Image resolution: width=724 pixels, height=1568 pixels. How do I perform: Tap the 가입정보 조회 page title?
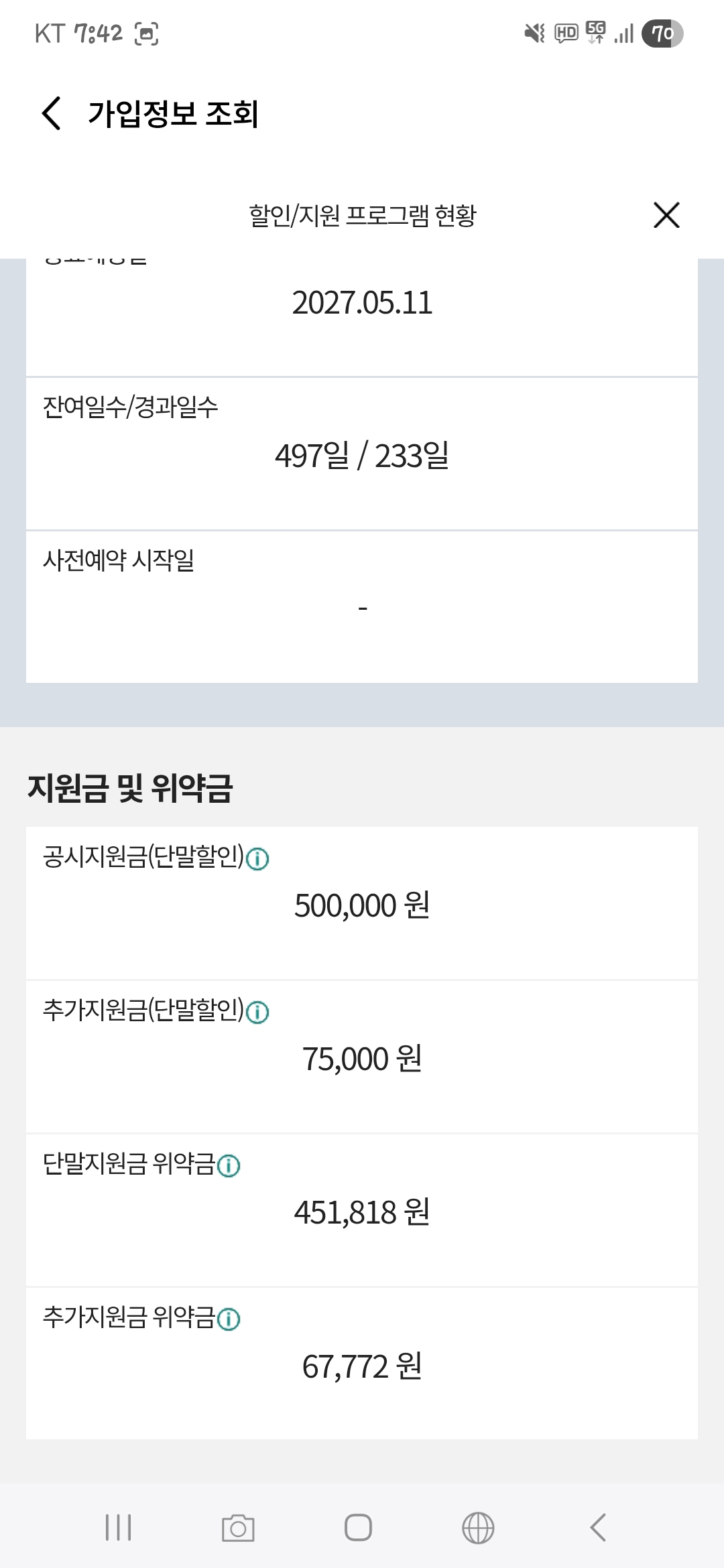point(173,114)
